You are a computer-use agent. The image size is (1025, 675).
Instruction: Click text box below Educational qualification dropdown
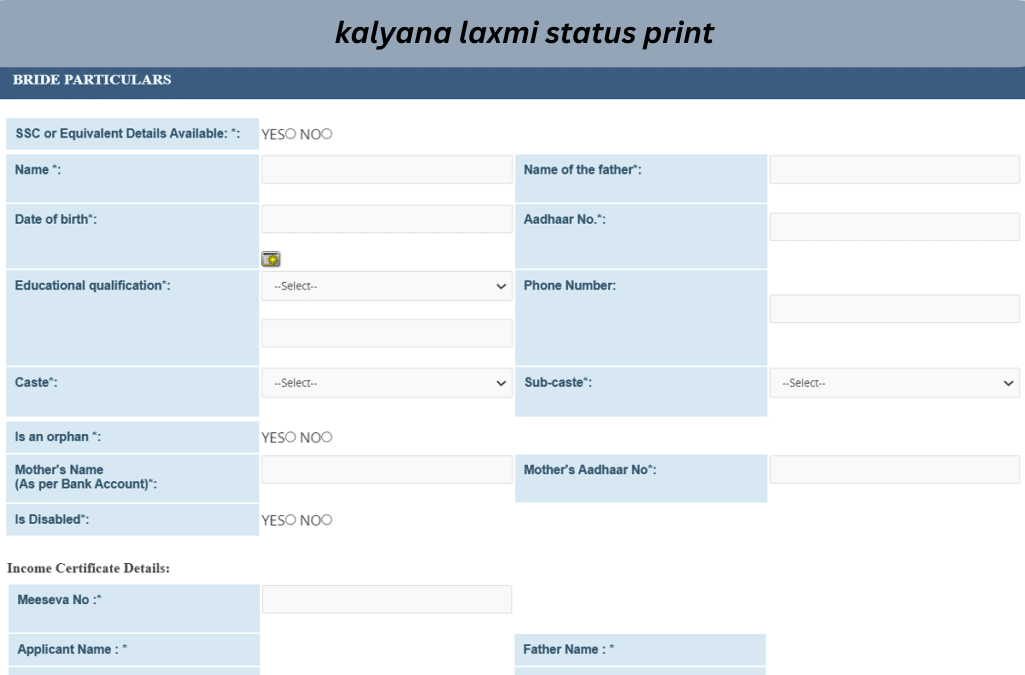click(x=386, y=333)
